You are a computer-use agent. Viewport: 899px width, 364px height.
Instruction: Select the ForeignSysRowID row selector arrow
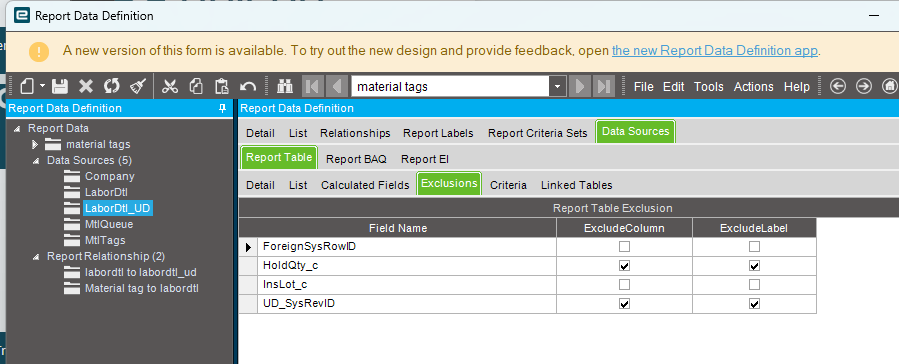pyautogui.click(x=248, y=247)
